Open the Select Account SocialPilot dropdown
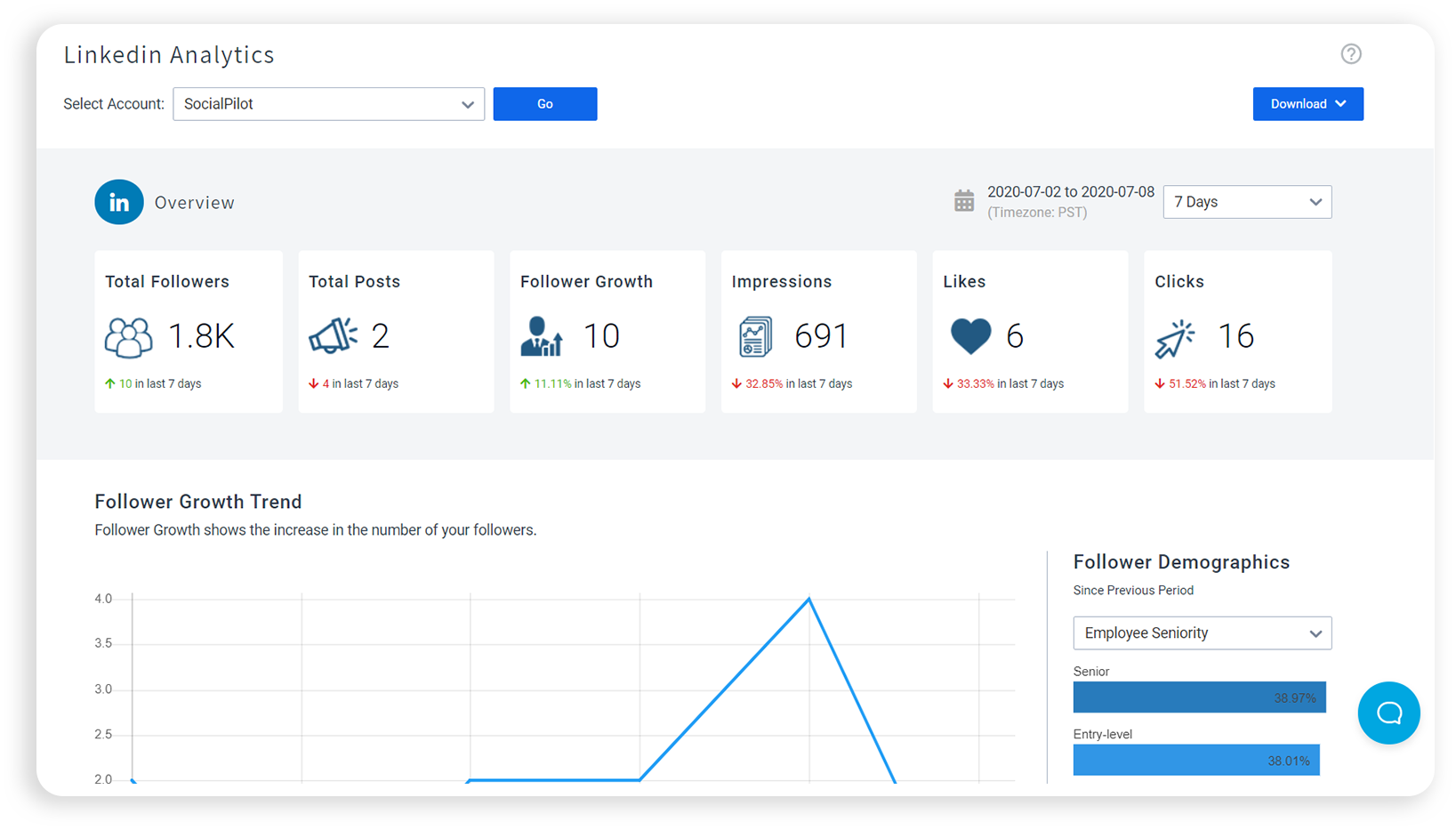The image size is (1456, 830). [328, 104]
